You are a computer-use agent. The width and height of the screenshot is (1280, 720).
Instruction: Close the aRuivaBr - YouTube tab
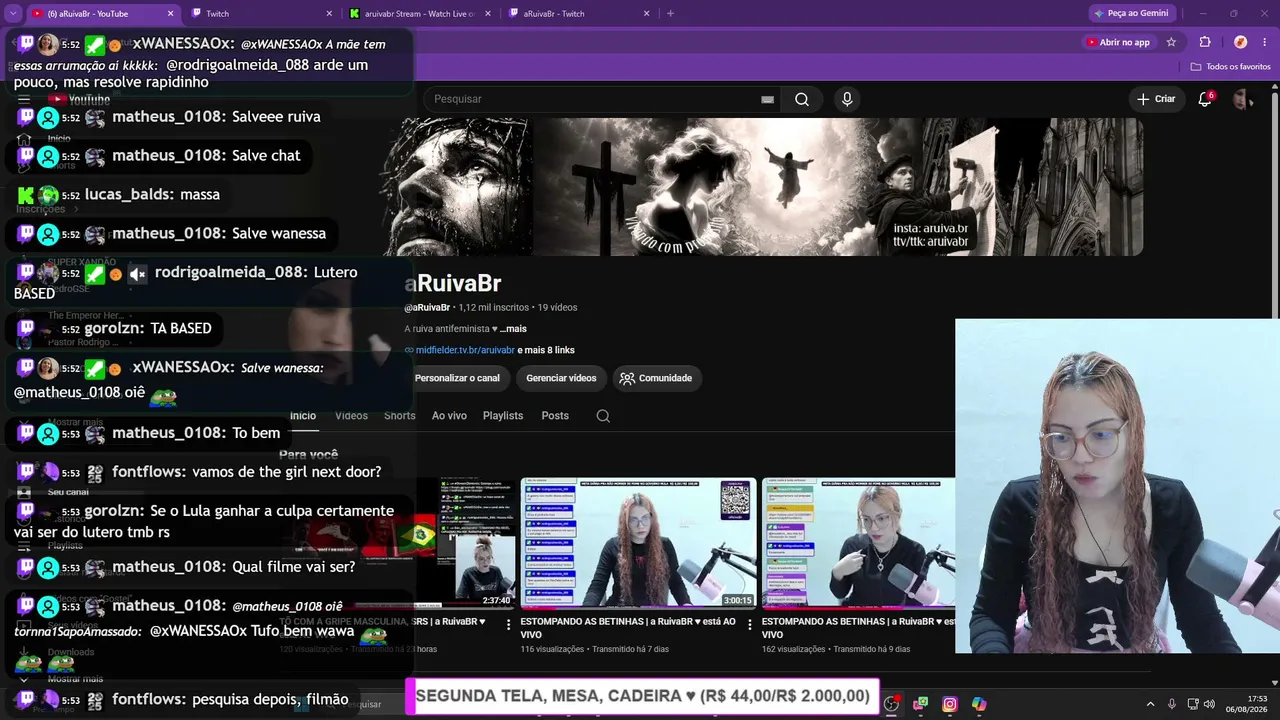coord(170,14)
